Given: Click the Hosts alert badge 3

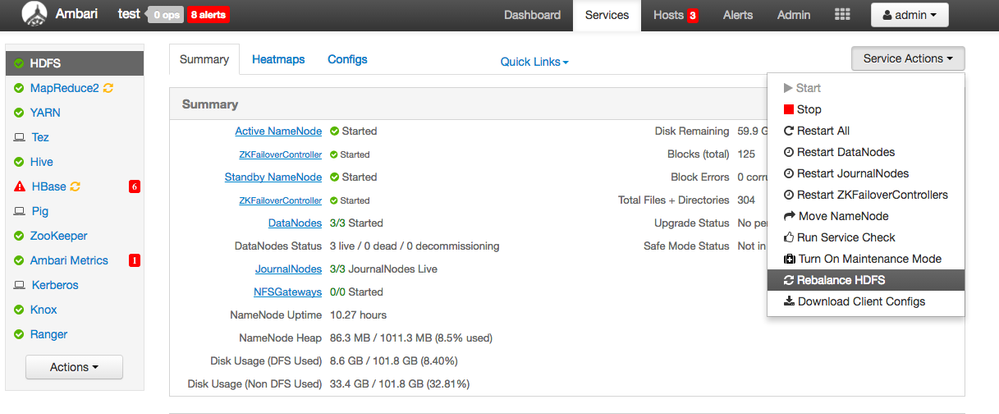Looking at the screenshot, I should click(692, 16).
